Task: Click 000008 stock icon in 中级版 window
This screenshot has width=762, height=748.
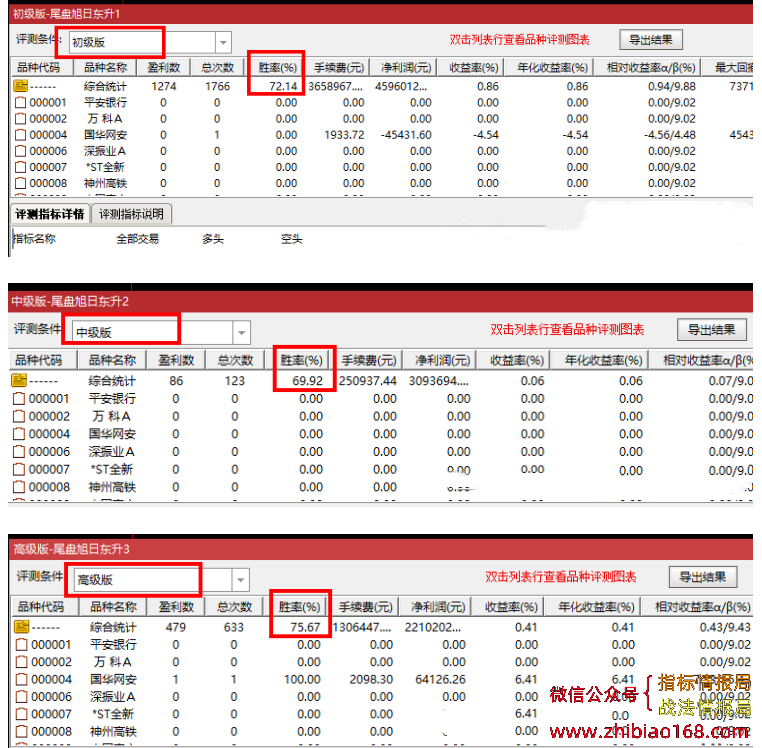Action: (19, 487)
